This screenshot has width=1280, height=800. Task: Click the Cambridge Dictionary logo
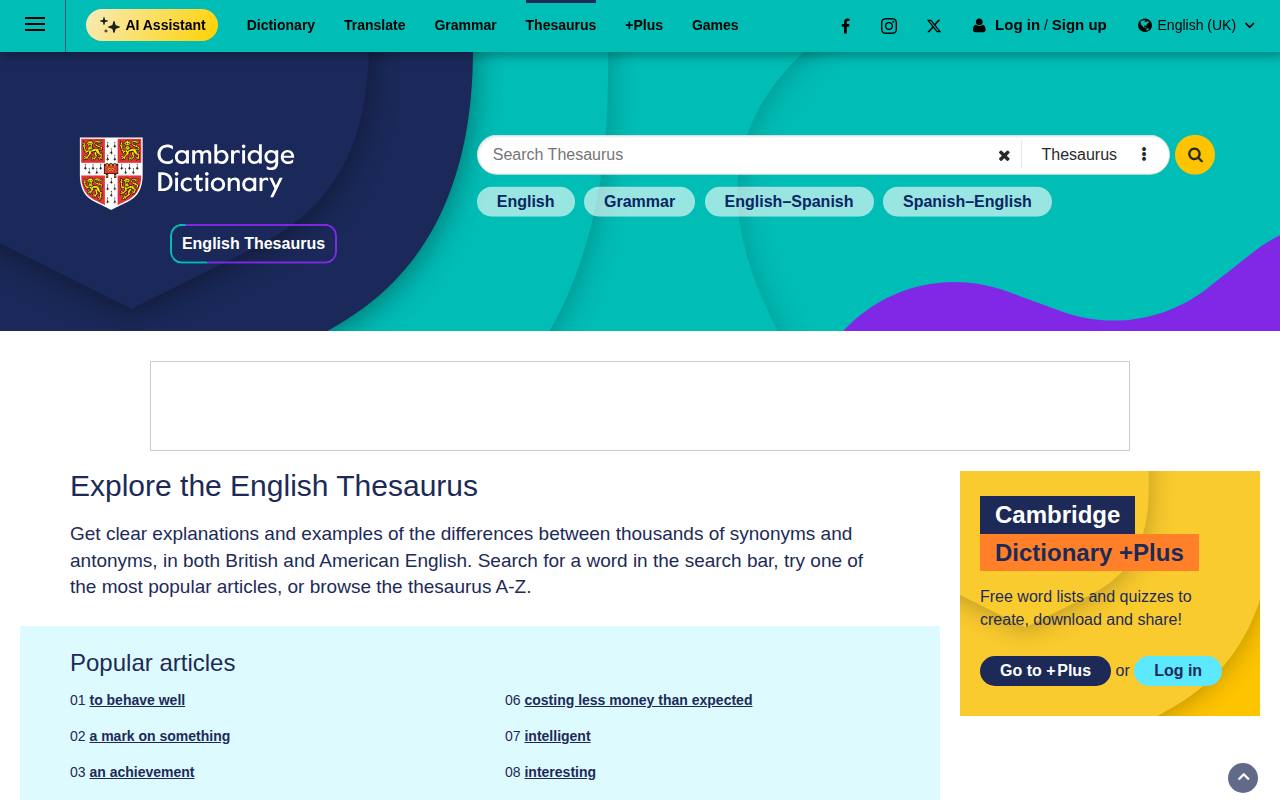pos(187,172)
